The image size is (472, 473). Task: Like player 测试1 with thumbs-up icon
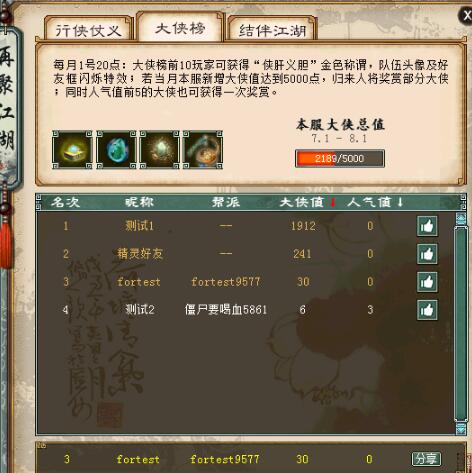[427, 226]
